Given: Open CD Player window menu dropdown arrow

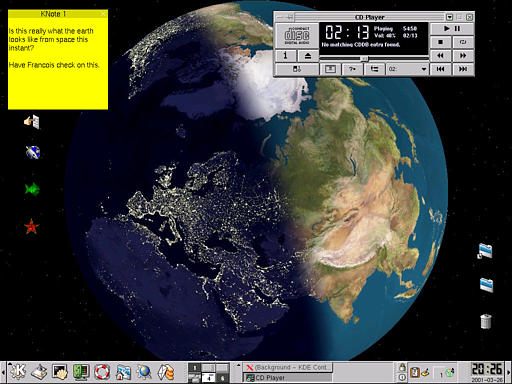Looking at the screenshot, I should (449, 17).
